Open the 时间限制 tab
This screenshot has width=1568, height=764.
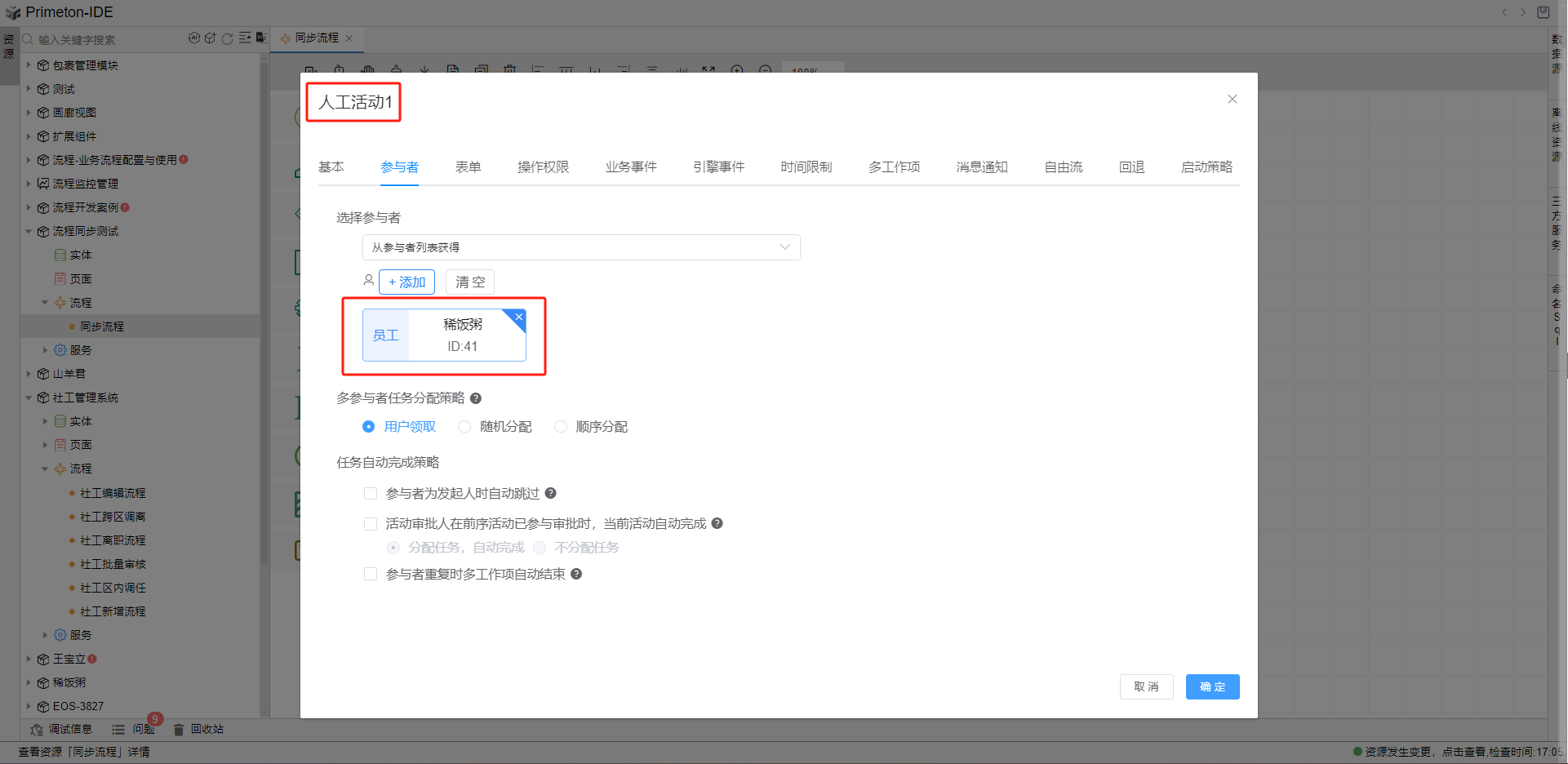coord(806,167)
